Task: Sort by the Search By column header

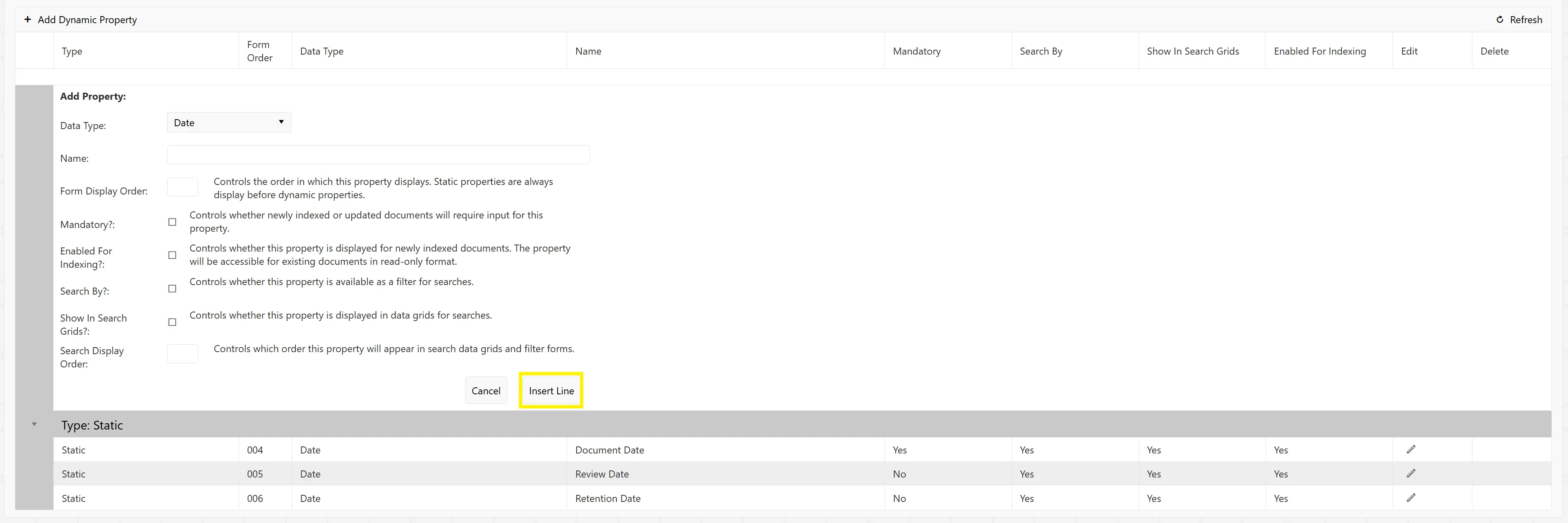Action: [x=1041, y=51]
